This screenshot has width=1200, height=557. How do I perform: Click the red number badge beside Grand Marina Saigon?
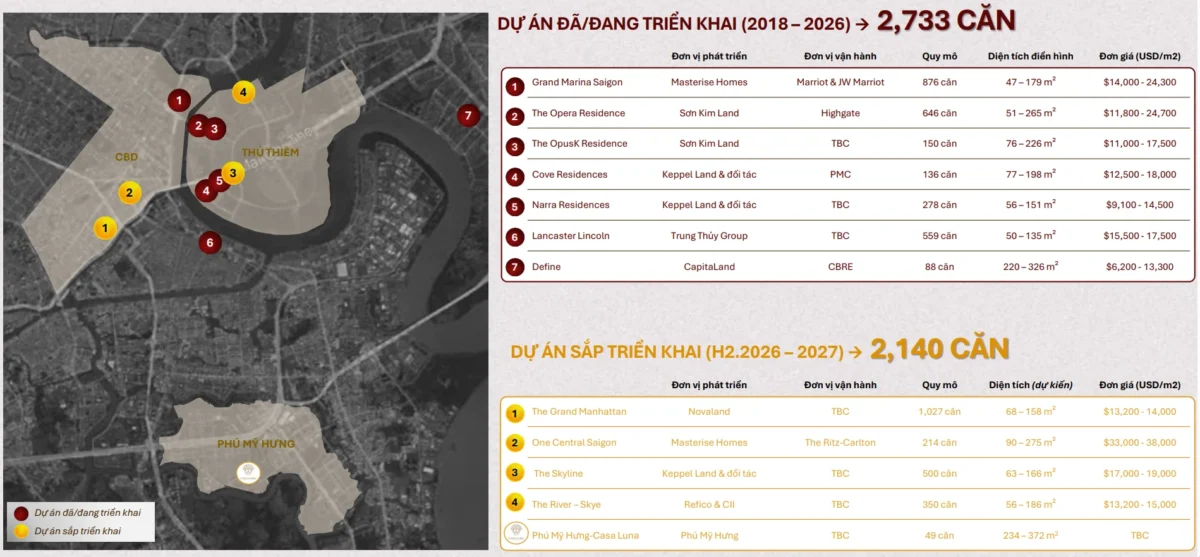click(x=515, y=85)
